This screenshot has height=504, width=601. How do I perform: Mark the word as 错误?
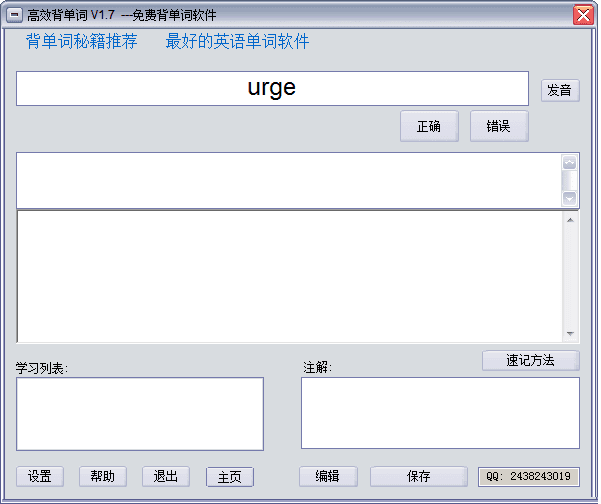498,126
